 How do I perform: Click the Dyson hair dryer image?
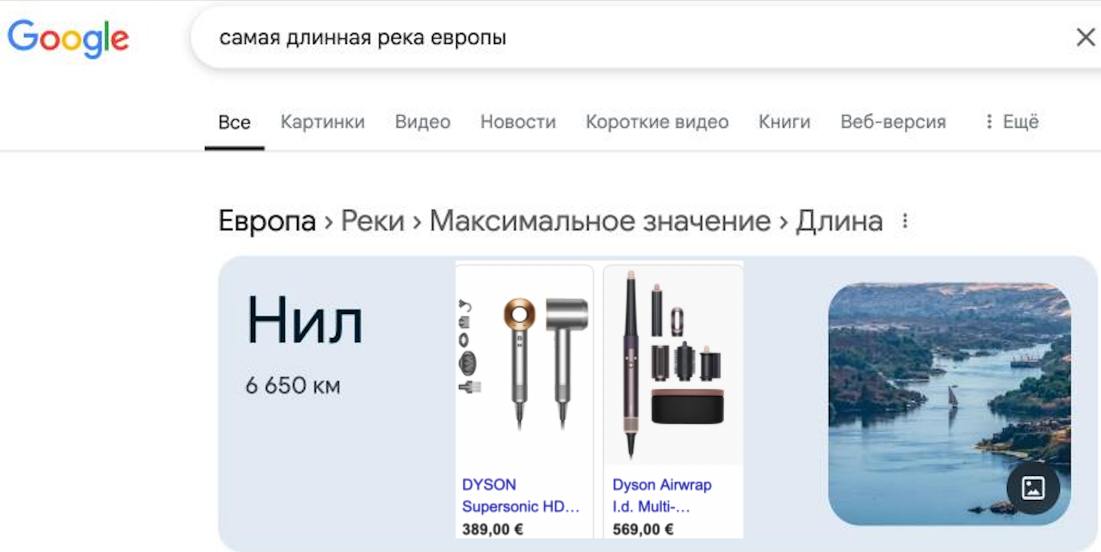(525, 363)
